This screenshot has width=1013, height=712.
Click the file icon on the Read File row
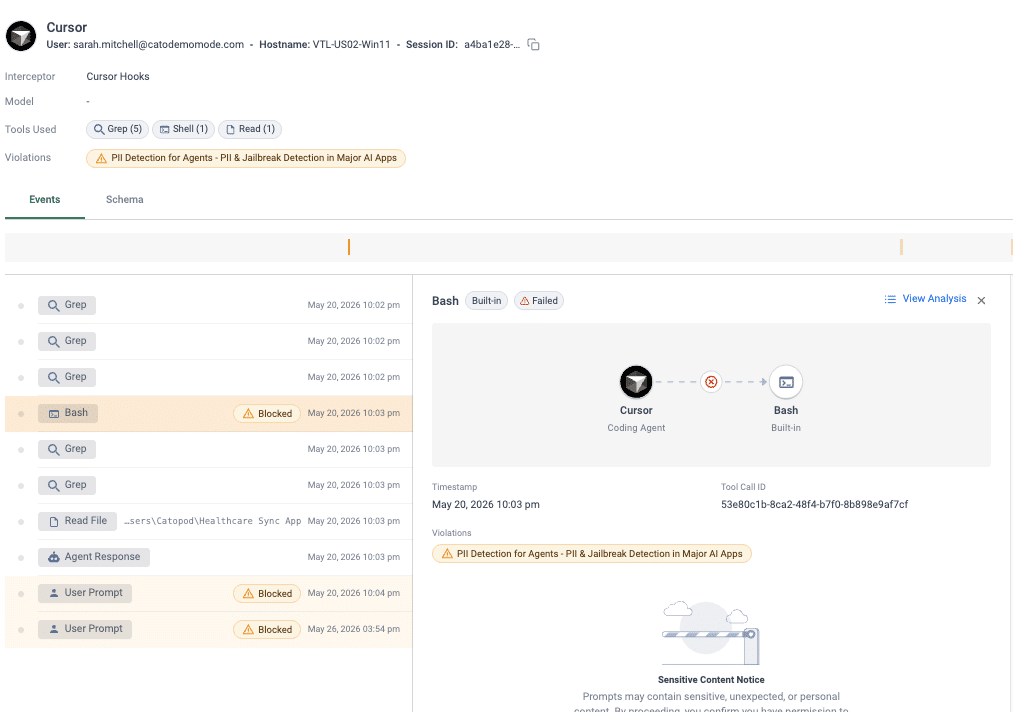(x=54, y=521)
